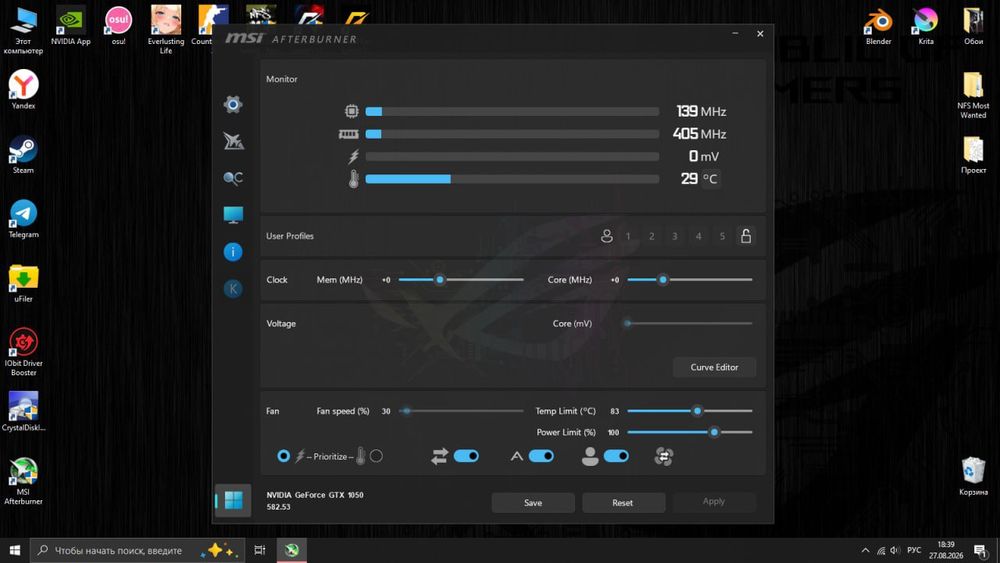
Task: Click the Save button
Action: pyautogui.click(x=533, y=502)
